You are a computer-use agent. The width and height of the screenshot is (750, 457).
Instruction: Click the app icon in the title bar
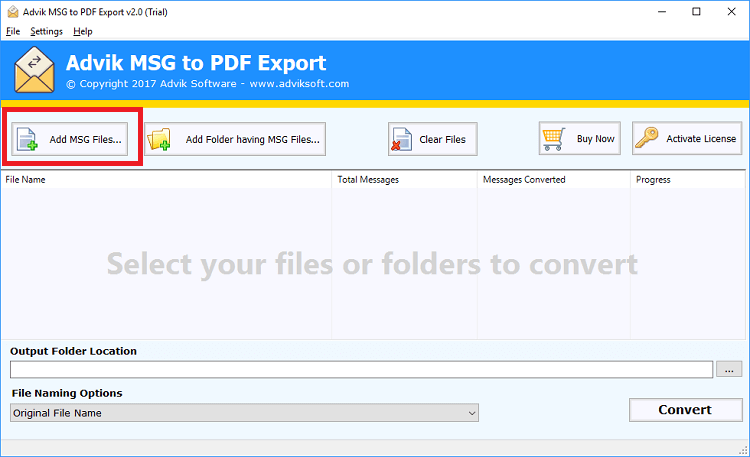pyautogui.click(x=13, y=12)
